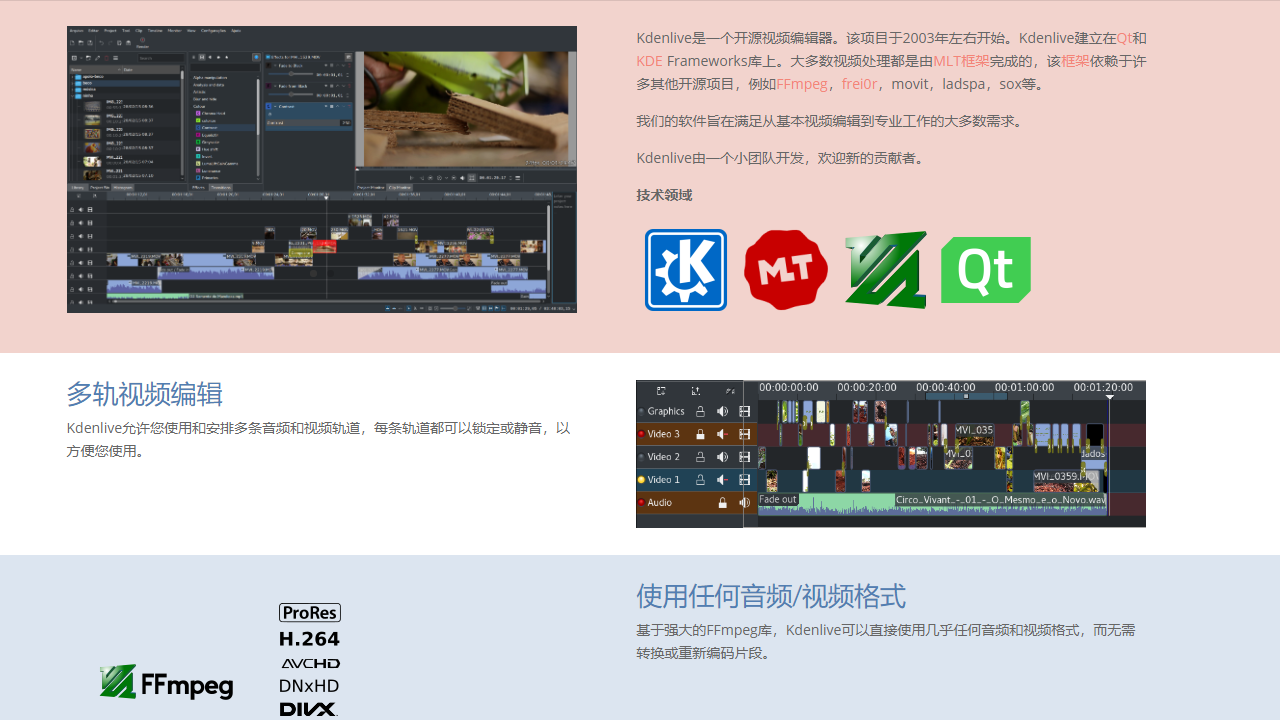Click the yellow indicator dot on Video 1
Screen dimensions: 1280x720
pyautogui.click(x=641, y=480)
